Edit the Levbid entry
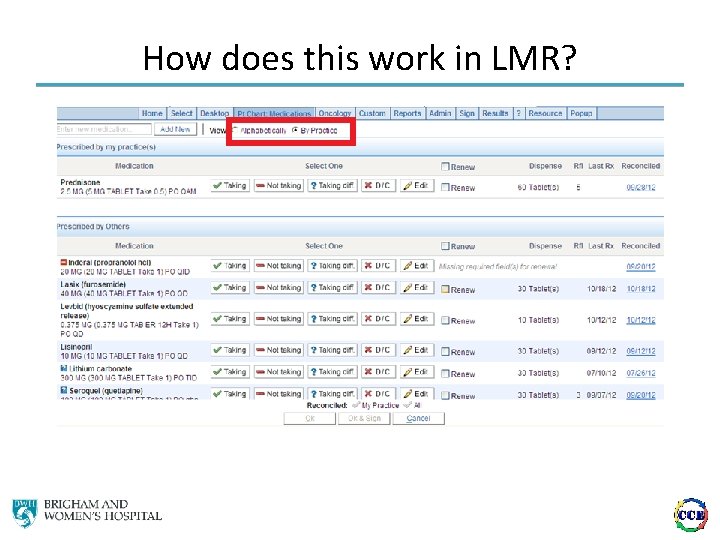The height and width of the screenshot is (540, 720). point(416,319)
